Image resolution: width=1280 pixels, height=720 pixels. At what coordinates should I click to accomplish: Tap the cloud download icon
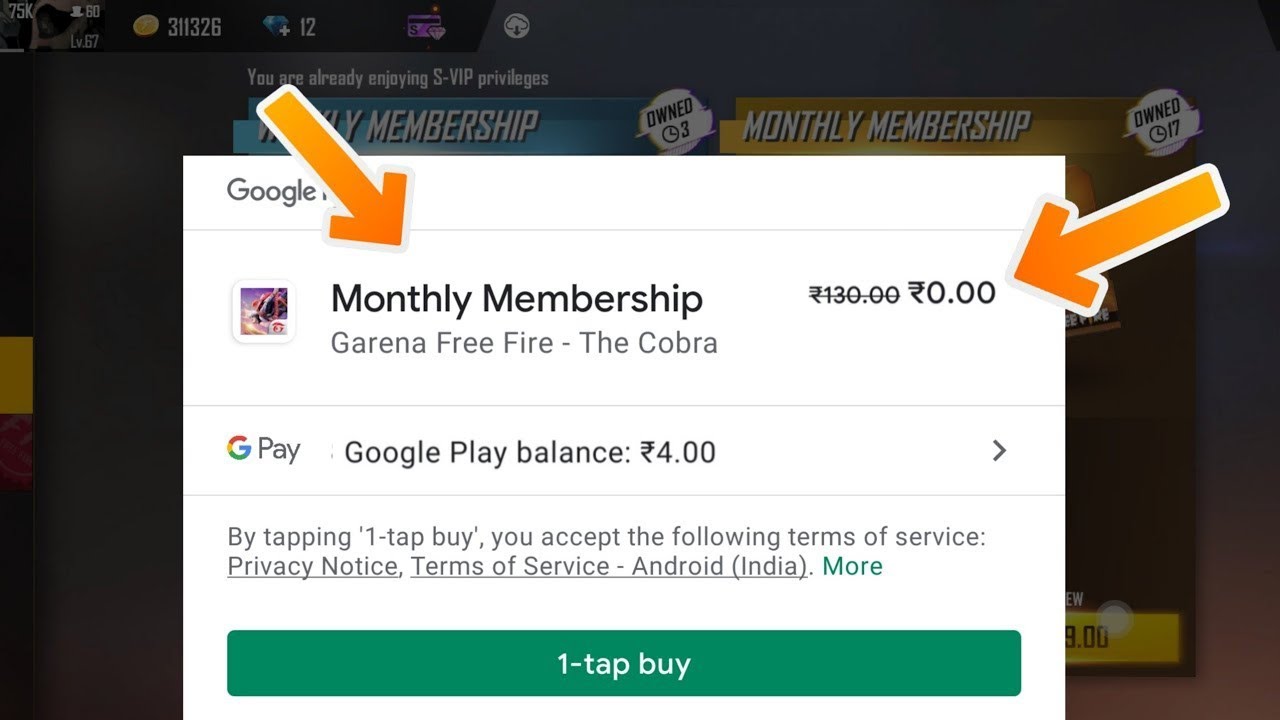coord(516,27)
